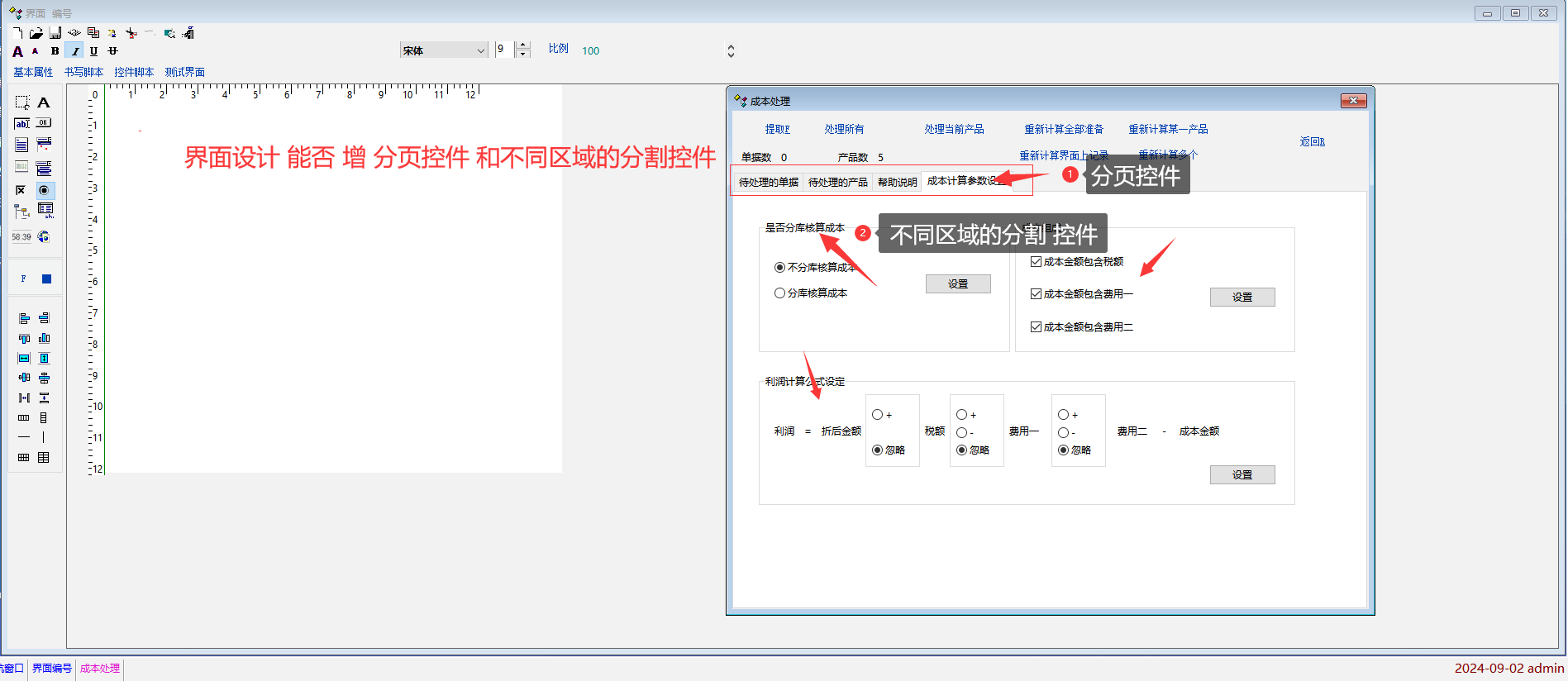
Task: Select the radio button control tool
Action: tap(44, 190)
